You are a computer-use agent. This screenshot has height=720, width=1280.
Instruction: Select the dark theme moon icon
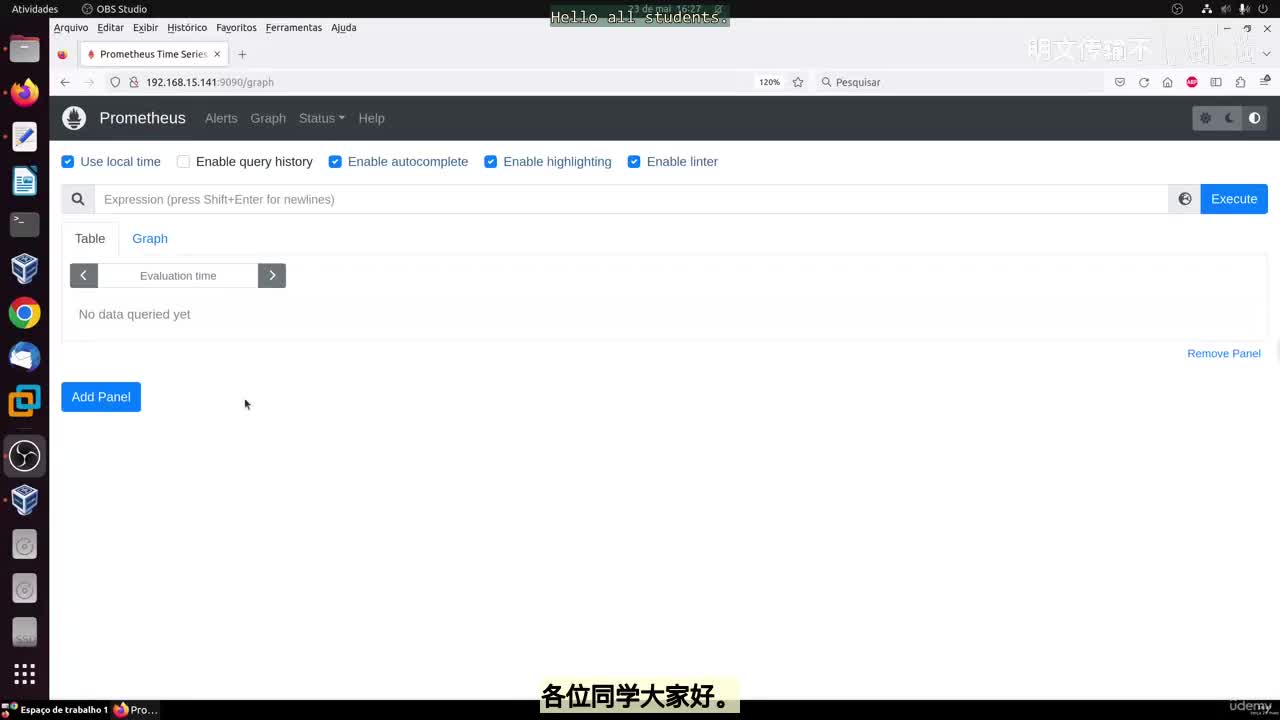click(x=1230, y=118)
